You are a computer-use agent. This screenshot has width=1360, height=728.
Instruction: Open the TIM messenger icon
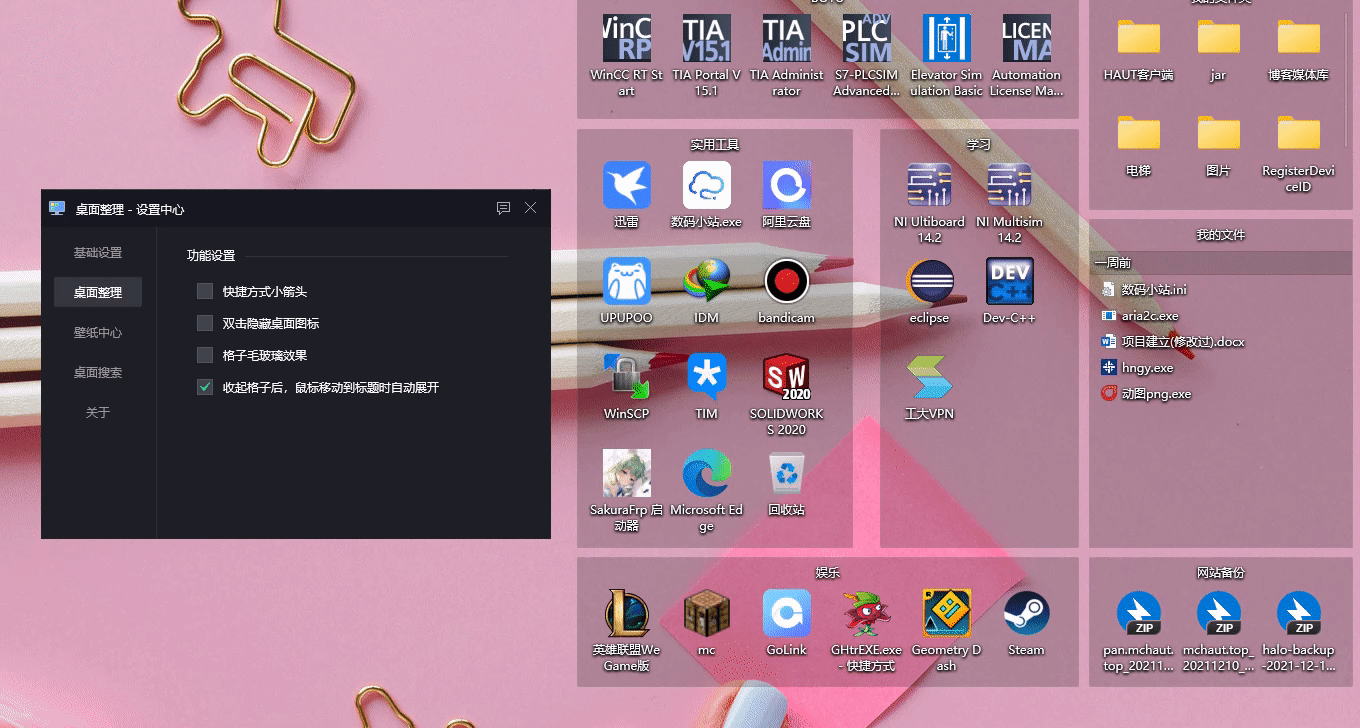point(706,378)
